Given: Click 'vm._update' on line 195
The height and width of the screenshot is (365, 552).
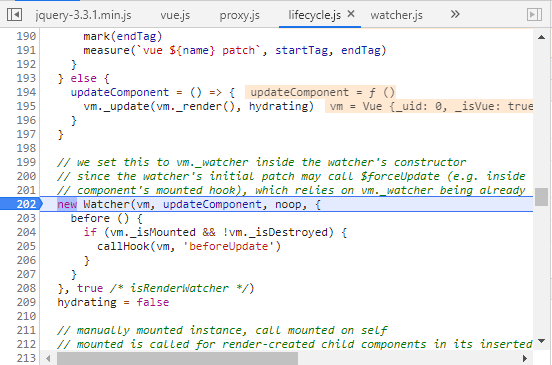Looking at the screenshot, I should (x=117, y=106).
